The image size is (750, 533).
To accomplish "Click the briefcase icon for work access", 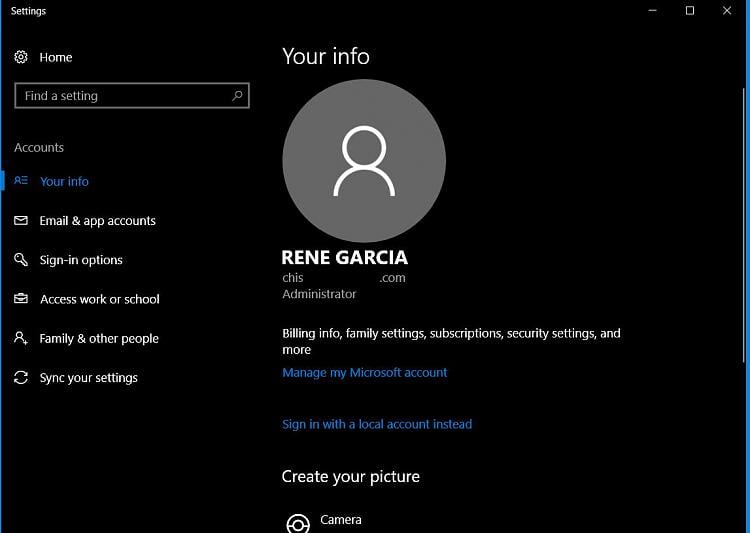I will point(21,299).
